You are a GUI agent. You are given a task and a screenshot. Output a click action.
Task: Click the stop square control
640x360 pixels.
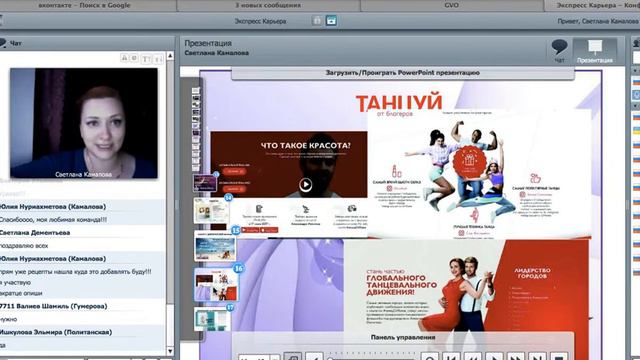coord(558,357)
